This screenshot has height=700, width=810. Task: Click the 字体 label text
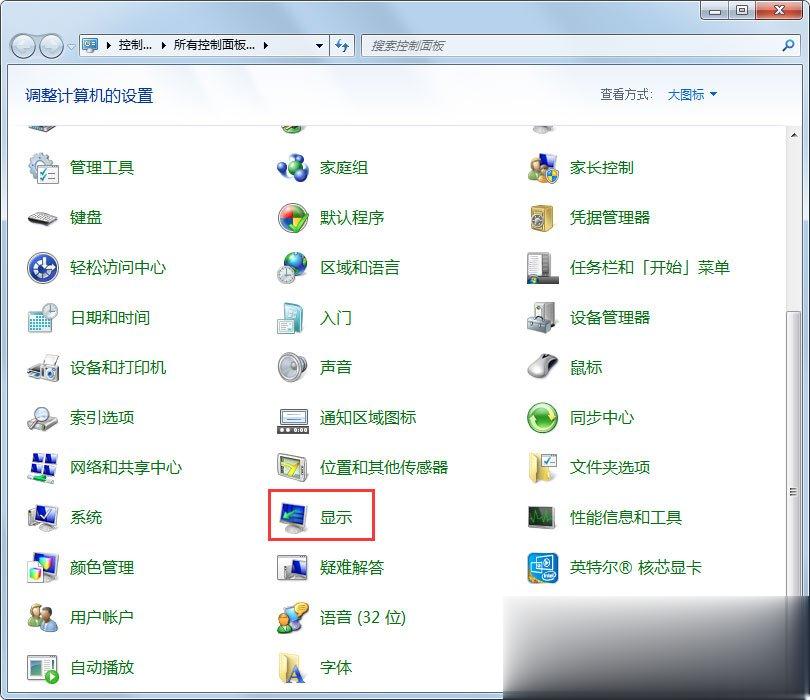[x=336, y=668]
